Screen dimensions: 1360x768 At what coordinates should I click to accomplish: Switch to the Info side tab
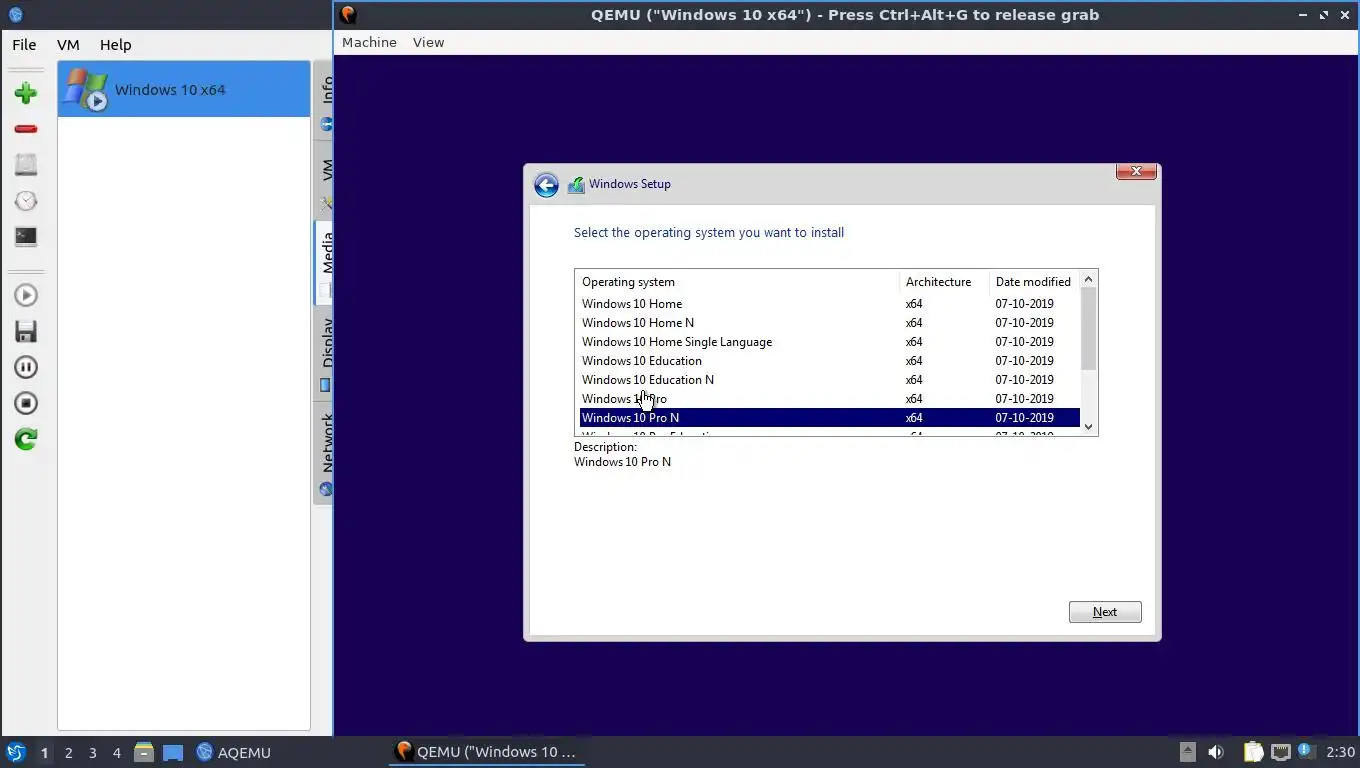[323, 100]
